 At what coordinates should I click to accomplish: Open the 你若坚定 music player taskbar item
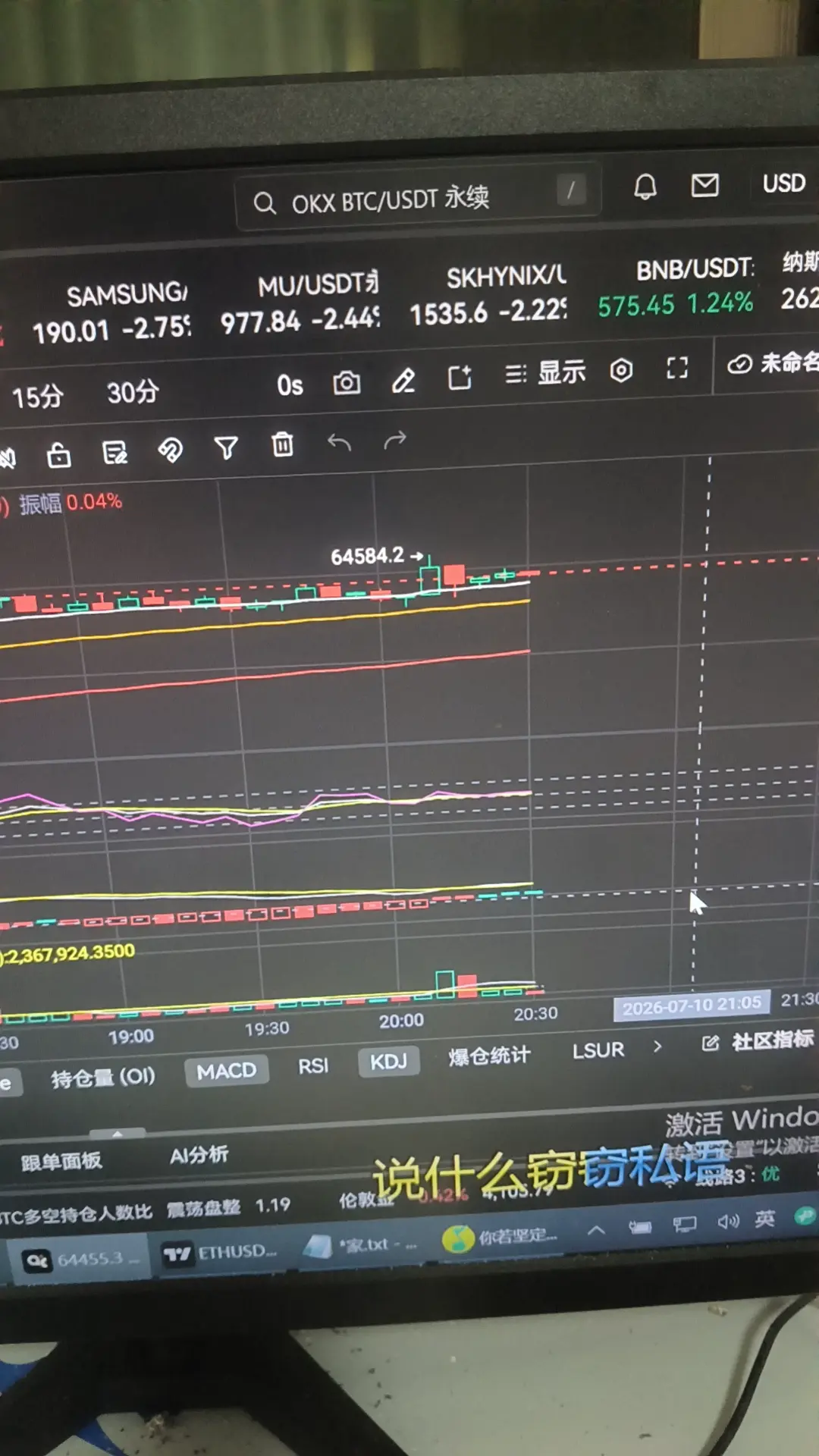[500, 1238]
